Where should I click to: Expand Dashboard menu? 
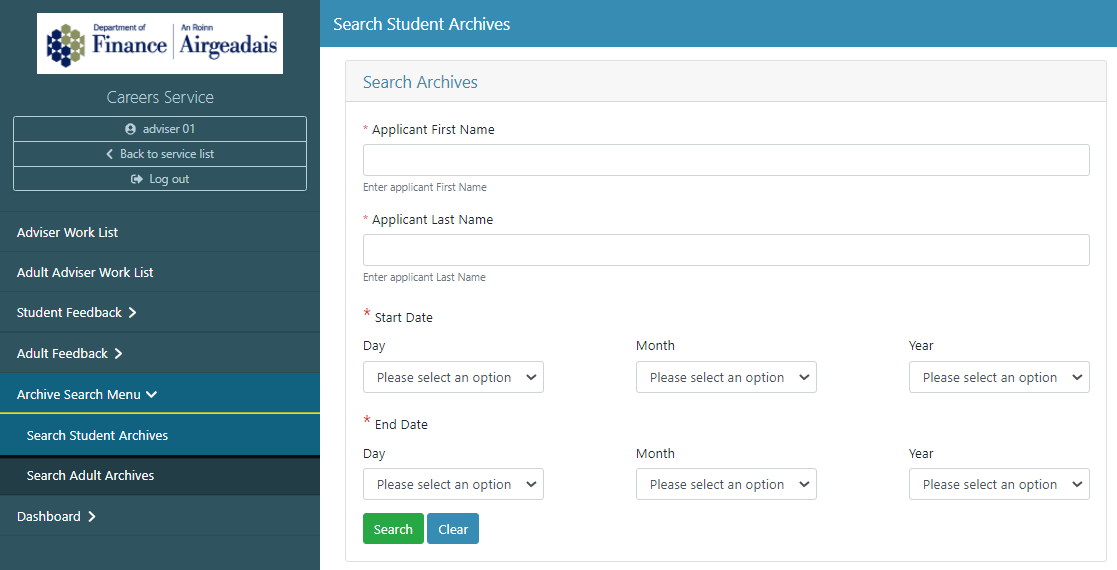160,517
